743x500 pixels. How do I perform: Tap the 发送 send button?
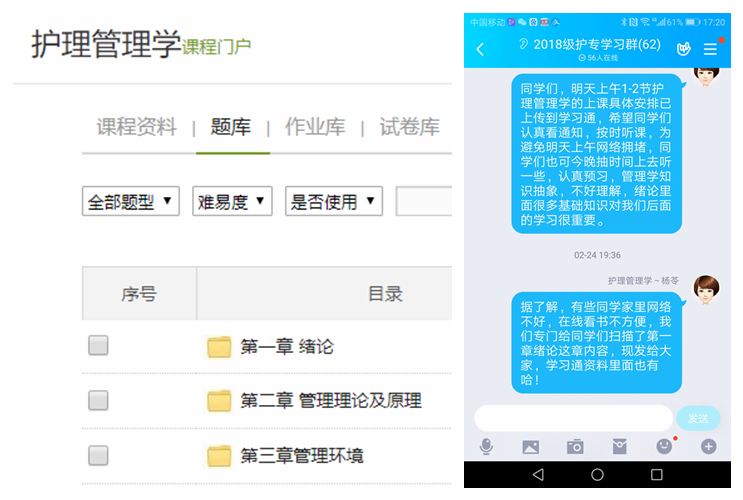[x=698, y=418]
